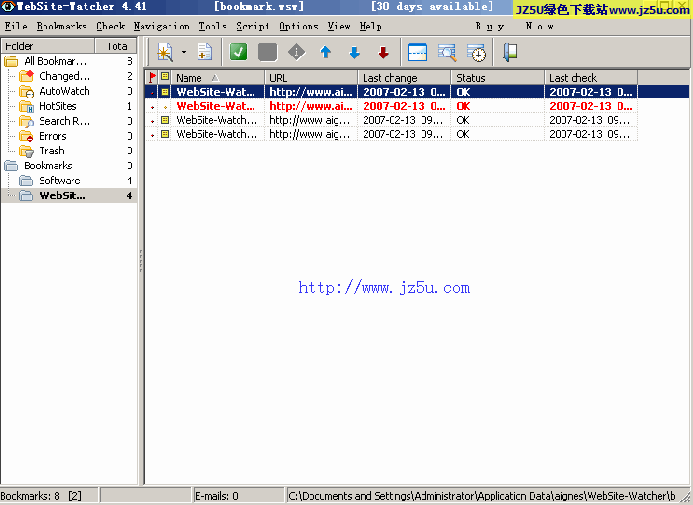Sort by Last check column header

point(591,77)
